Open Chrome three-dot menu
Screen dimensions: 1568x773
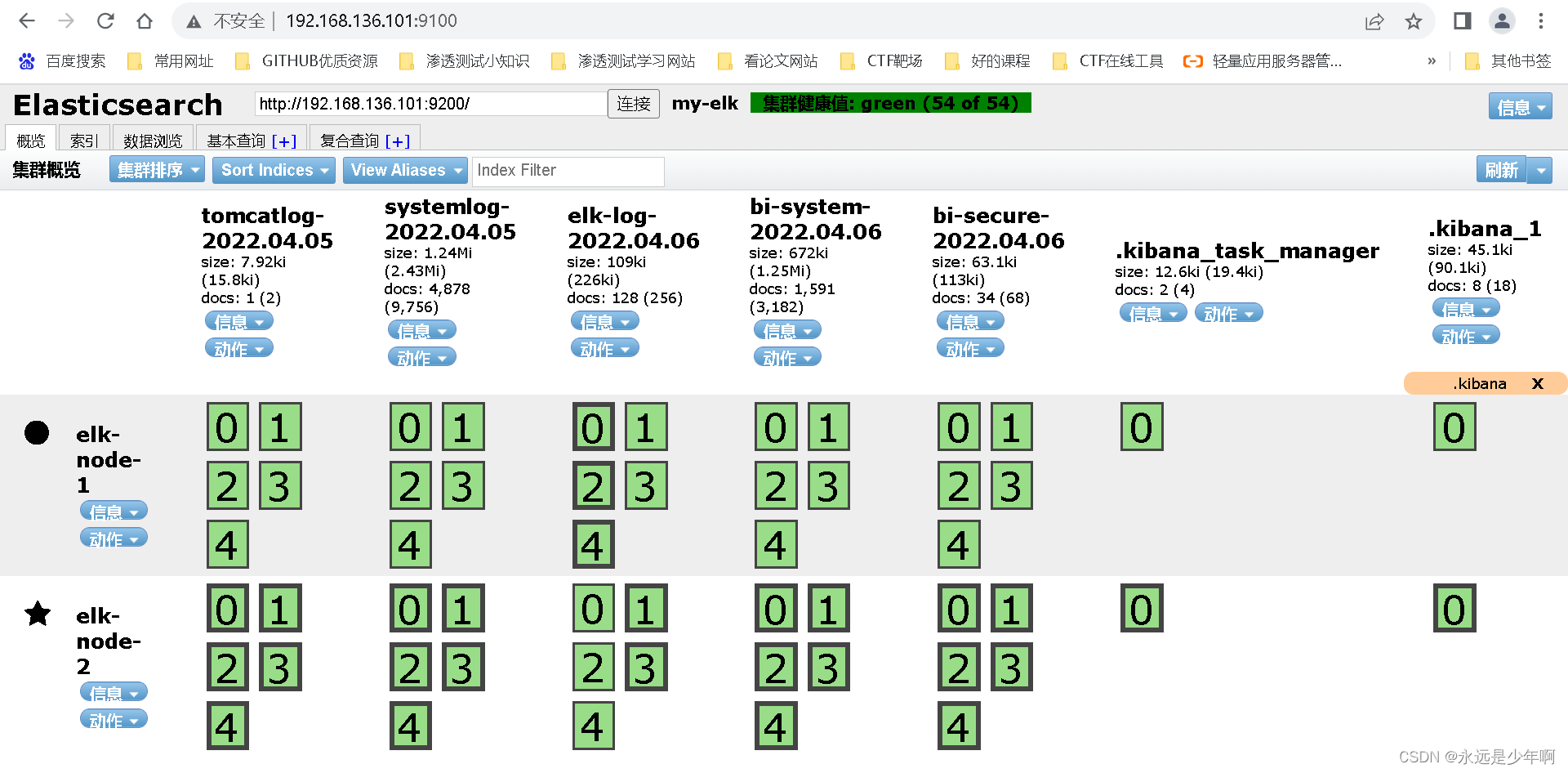pos(1541,21)
